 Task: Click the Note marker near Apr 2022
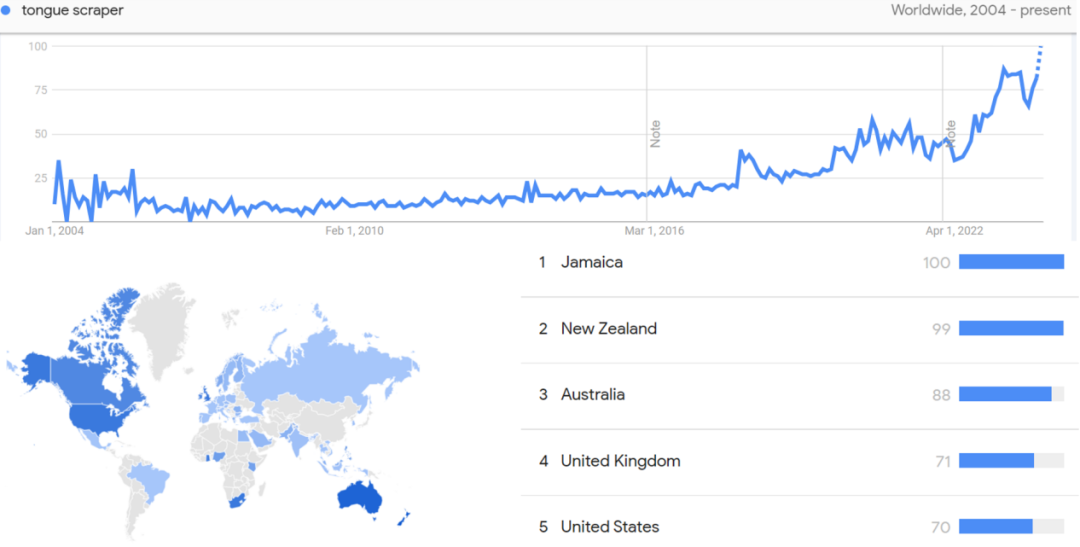[x=951, y=134]
